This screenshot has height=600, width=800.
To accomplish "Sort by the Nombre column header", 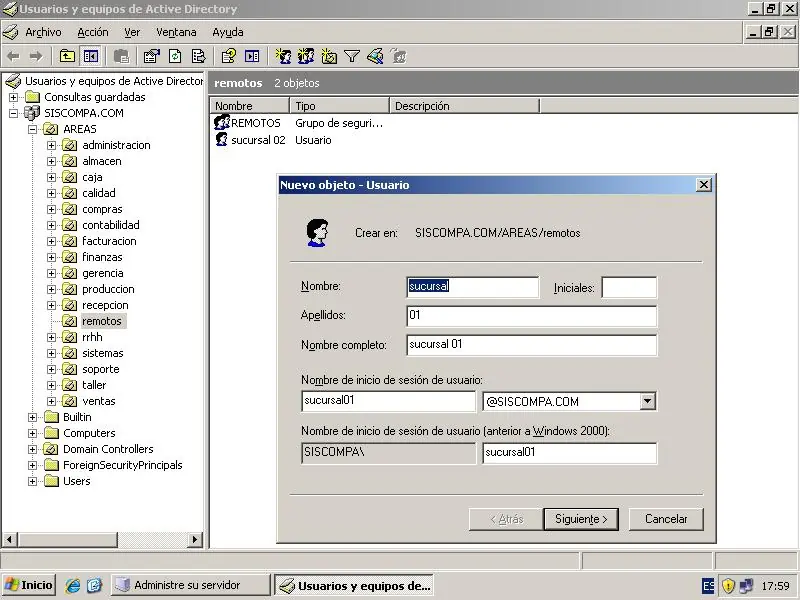I will [250, 106].
